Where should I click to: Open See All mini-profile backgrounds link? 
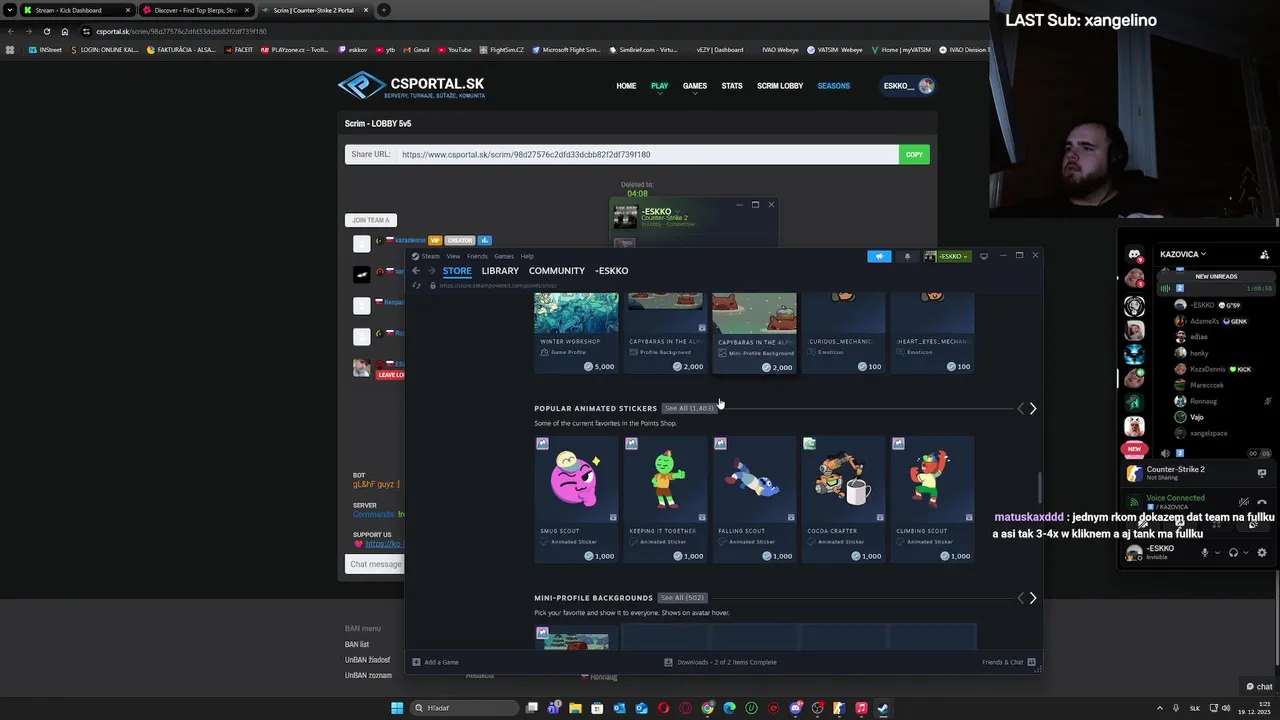click(682, 598)
